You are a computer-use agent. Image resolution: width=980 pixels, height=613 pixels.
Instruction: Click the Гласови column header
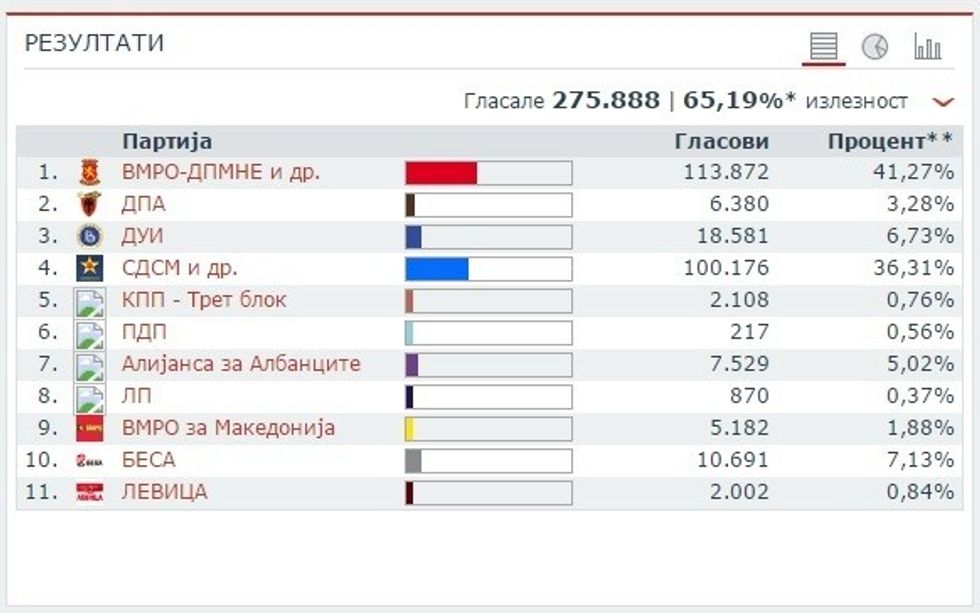pos(721,141)
